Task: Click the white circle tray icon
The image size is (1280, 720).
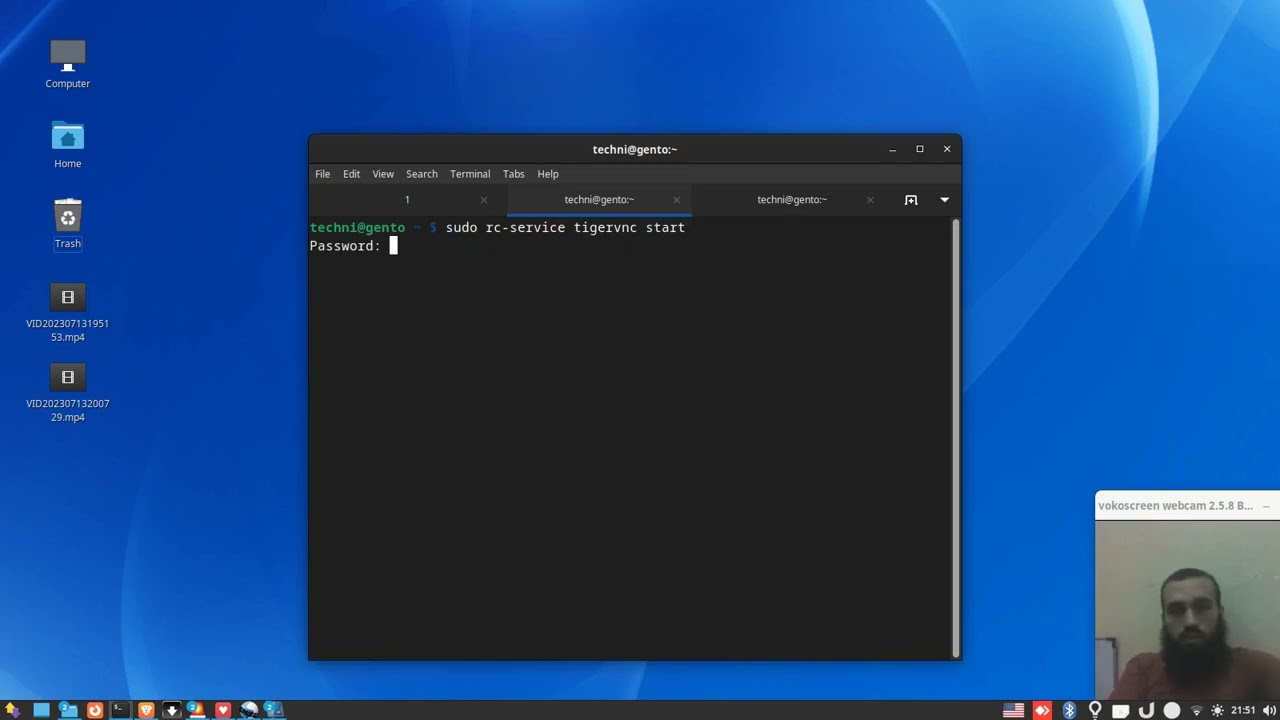Action: tap(1172, 711)
